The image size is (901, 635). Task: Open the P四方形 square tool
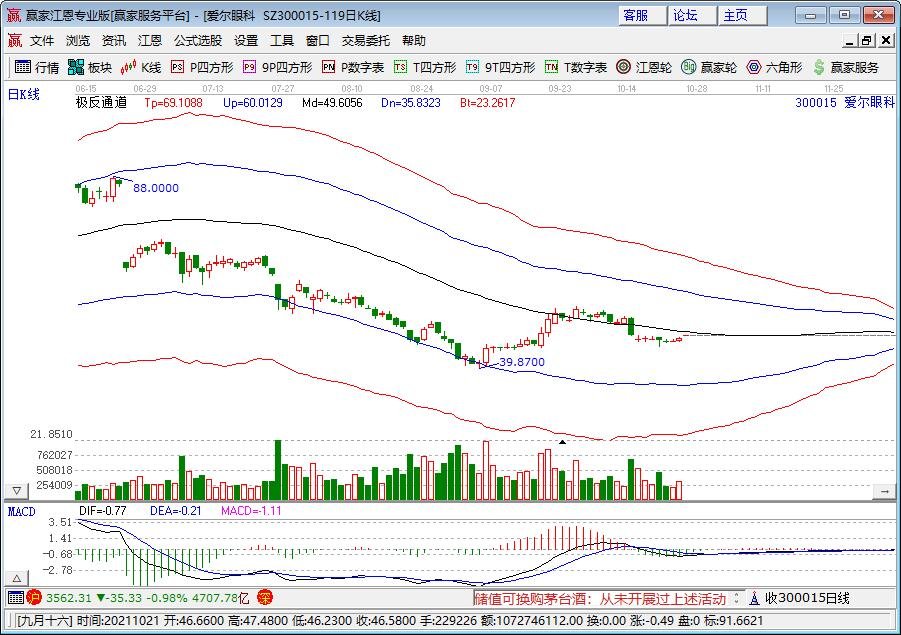[201, 67]
